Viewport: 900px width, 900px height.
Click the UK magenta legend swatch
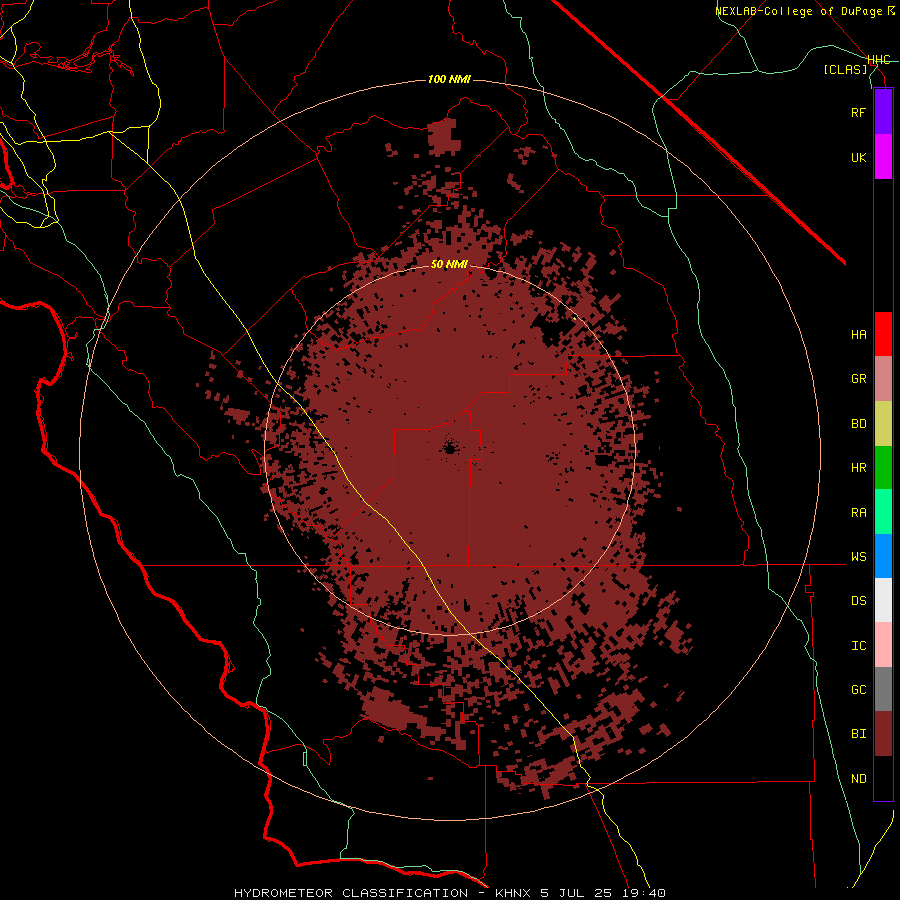click(883, 157)
